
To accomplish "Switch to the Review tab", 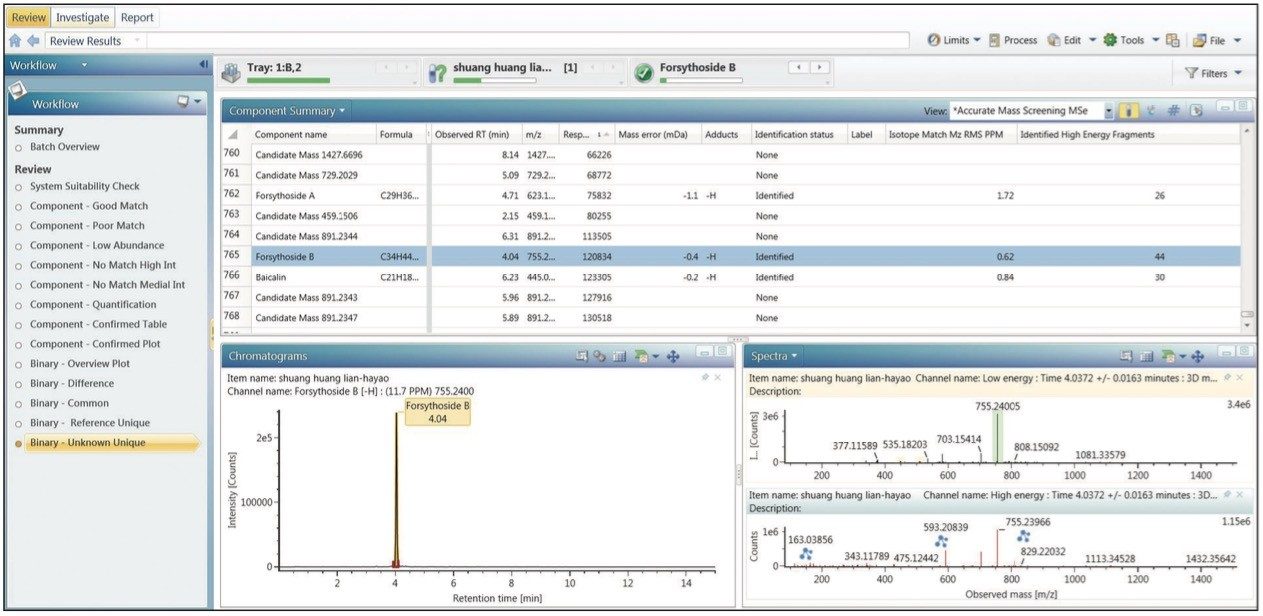I will 28,18.
